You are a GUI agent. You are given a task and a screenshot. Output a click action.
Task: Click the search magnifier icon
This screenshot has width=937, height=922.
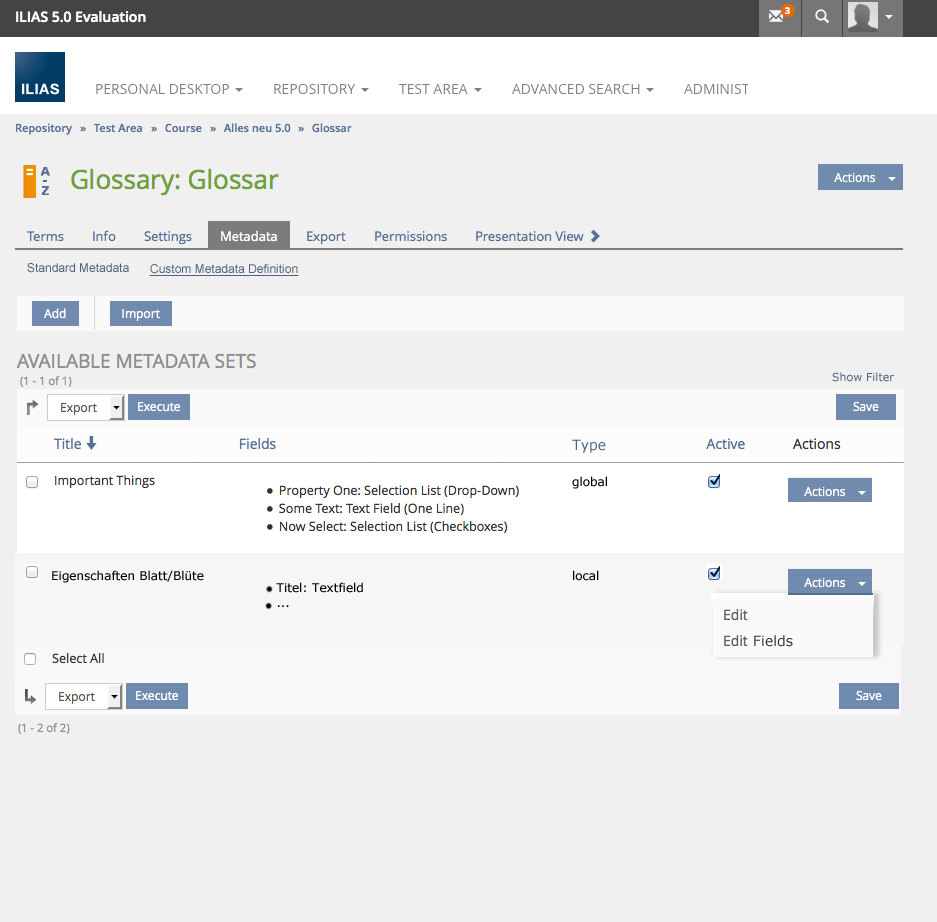(x=822, y=17)
